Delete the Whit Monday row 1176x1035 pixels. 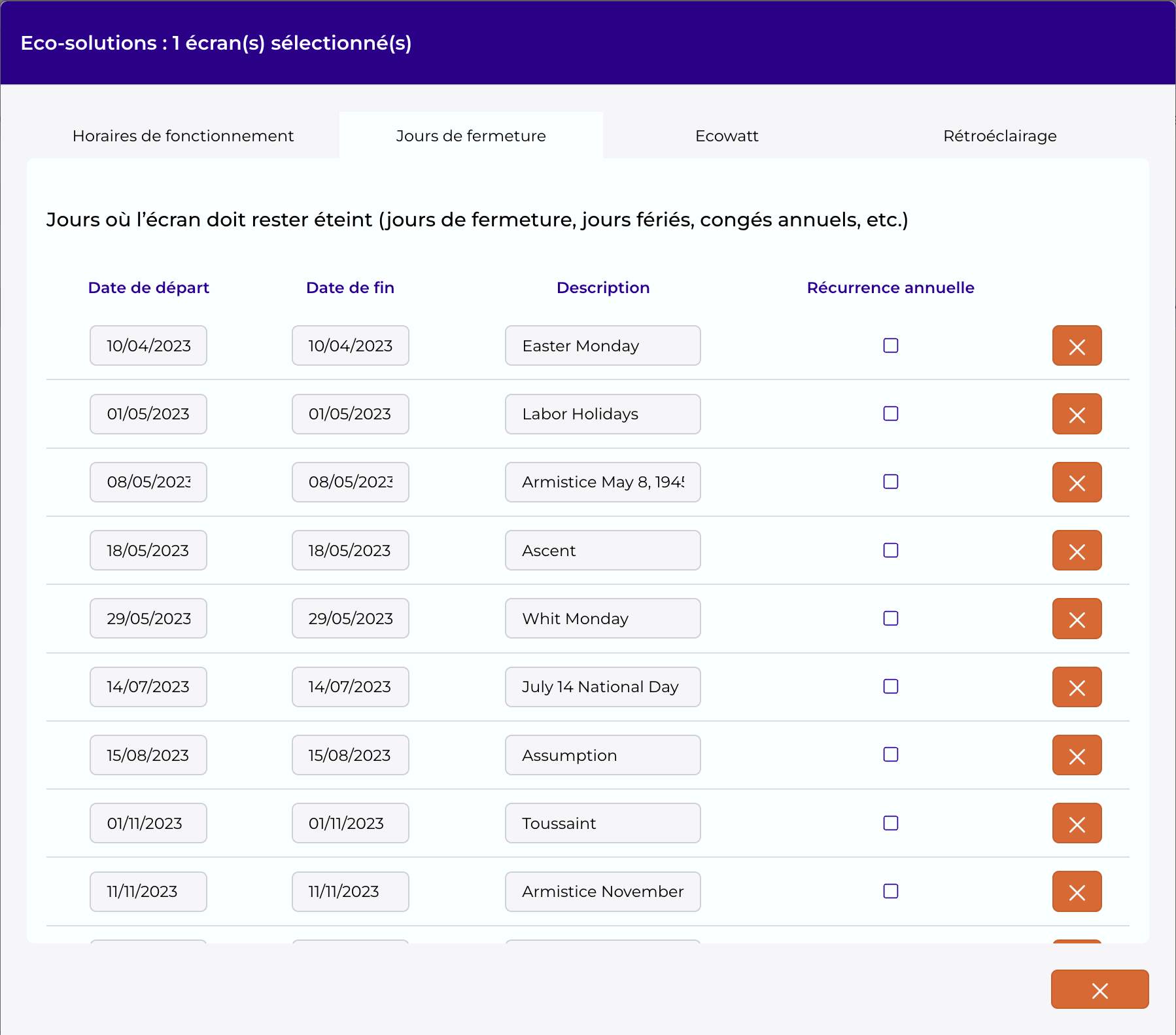point(1077,618)
